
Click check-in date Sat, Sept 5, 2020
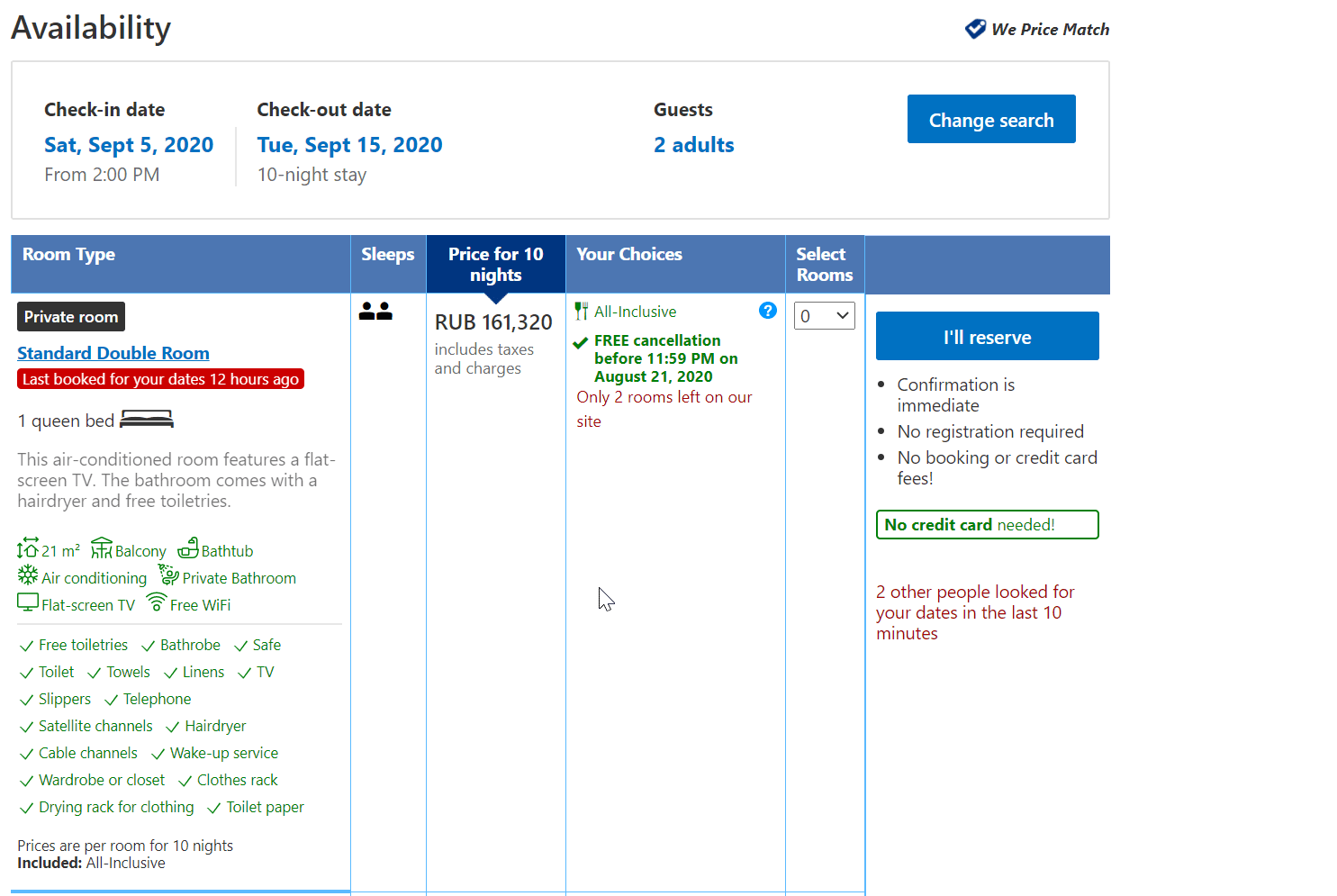point(129,145)
